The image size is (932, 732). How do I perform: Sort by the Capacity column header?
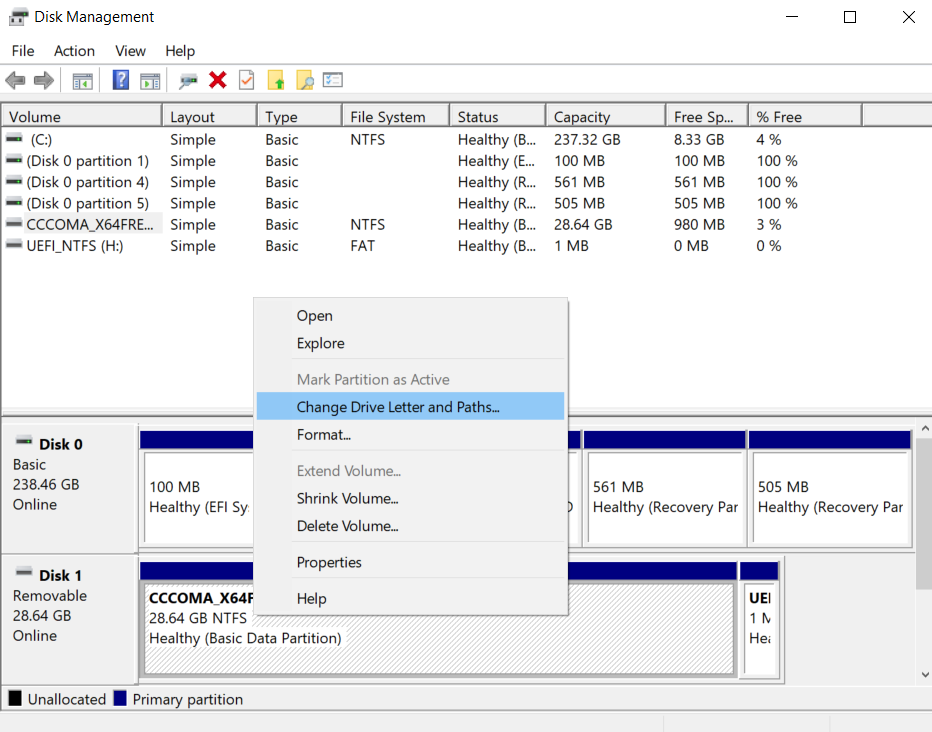[582, 117]
